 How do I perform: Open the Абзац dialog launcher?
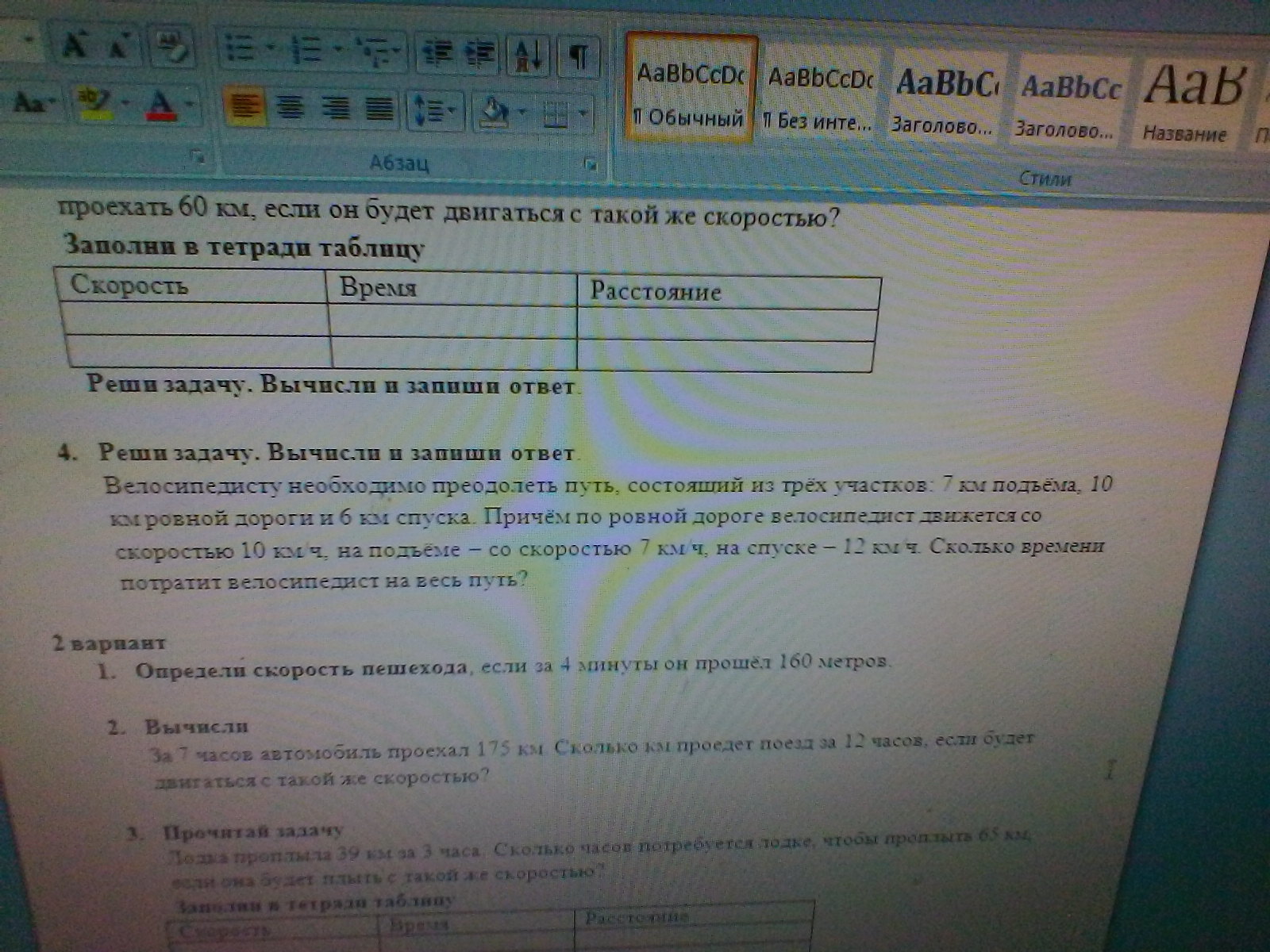click(x=590, y=164)
